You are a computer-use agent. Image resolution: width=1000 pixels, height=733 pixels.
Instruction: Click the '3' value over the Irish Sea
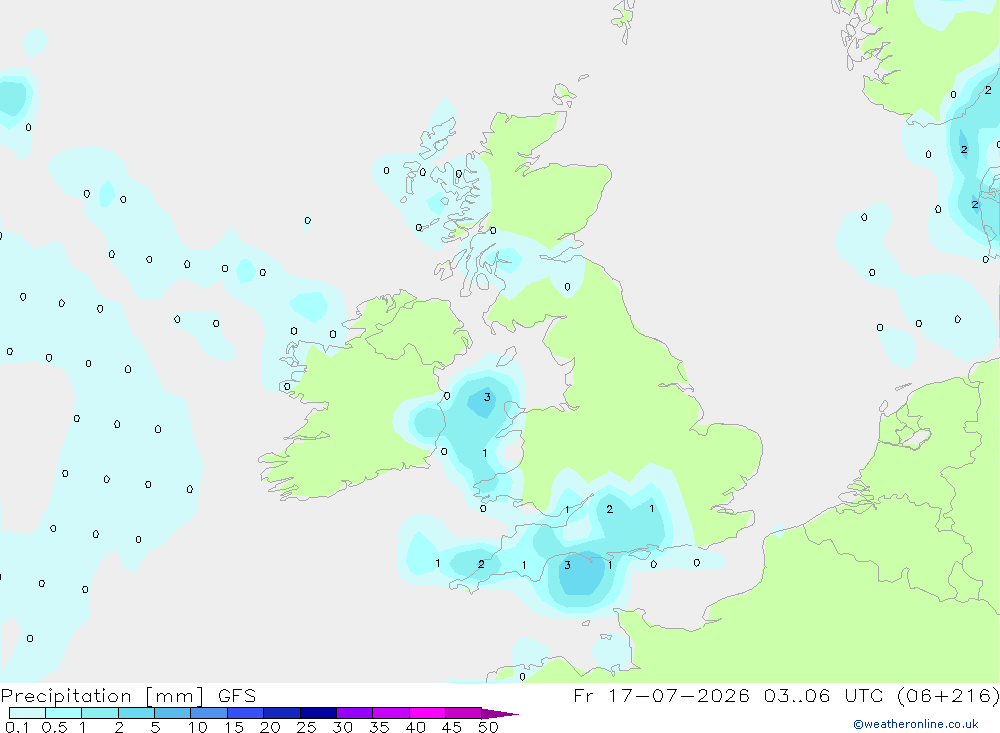pyautogui.click(x=487, y=397)
